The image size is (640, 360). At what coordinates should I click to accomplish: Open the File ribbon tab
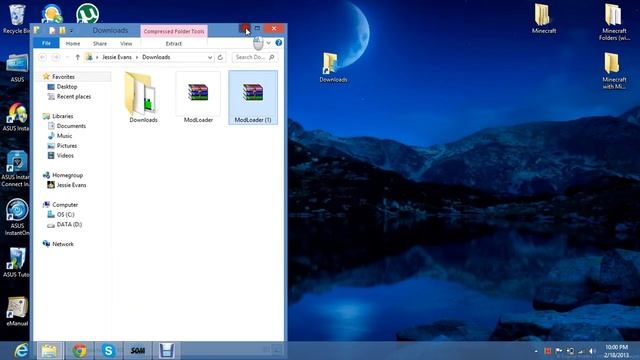[46, 43]
